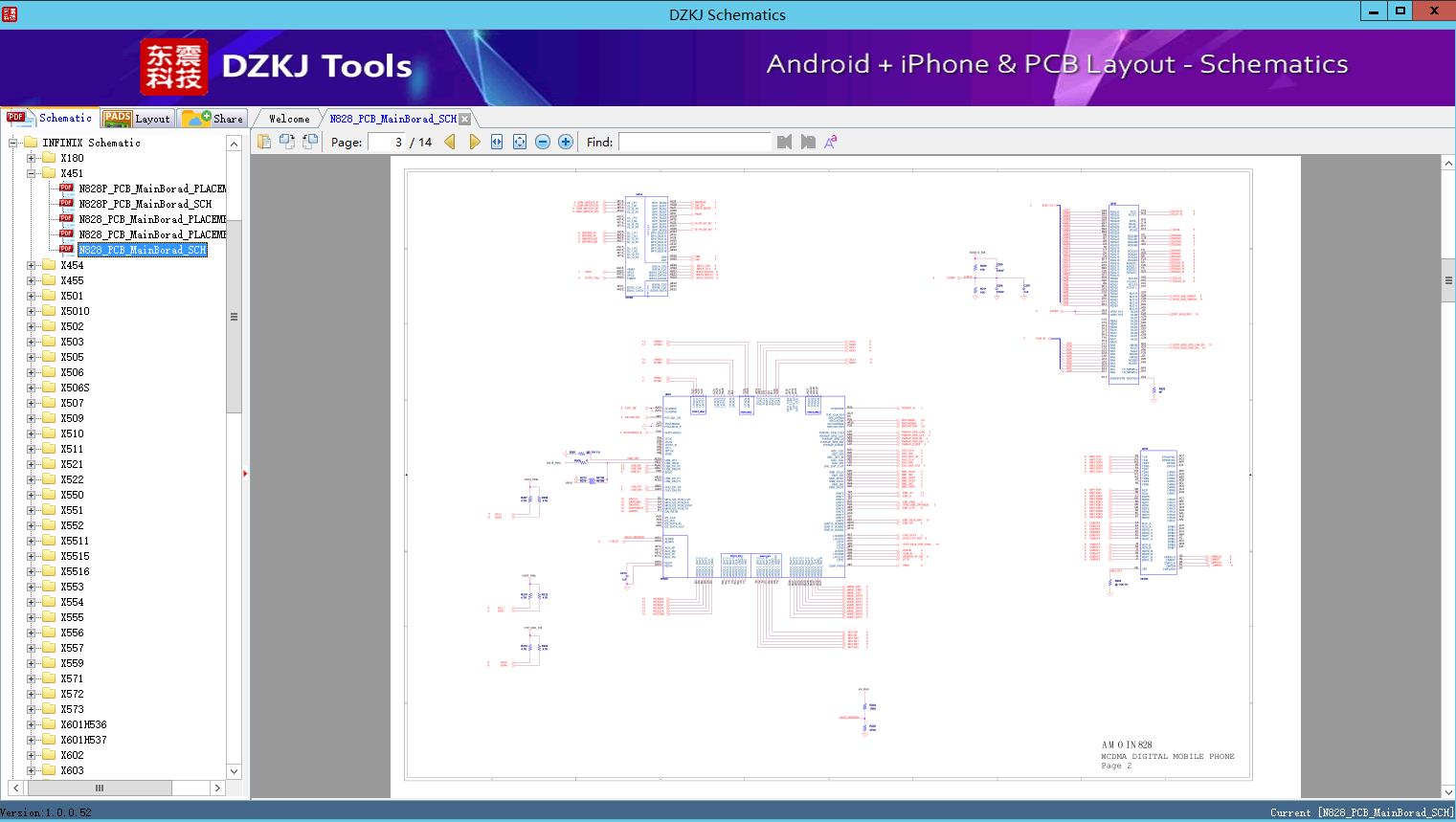
Task: Click the copy document icon in viewer toolbar
Action: (x=264, y=142)
